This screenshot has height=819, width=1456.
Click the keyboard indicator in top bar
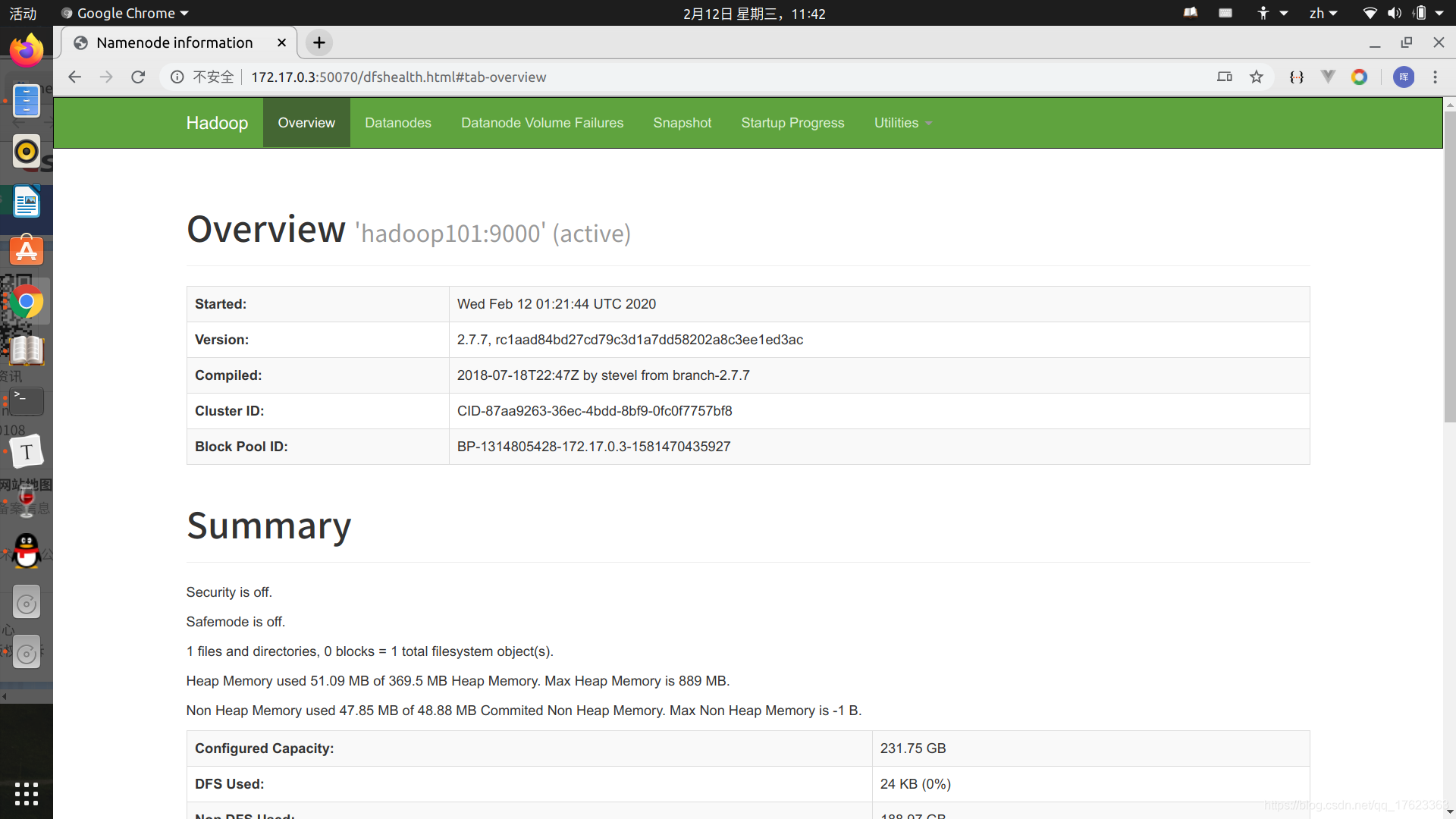pos(1225,13)
